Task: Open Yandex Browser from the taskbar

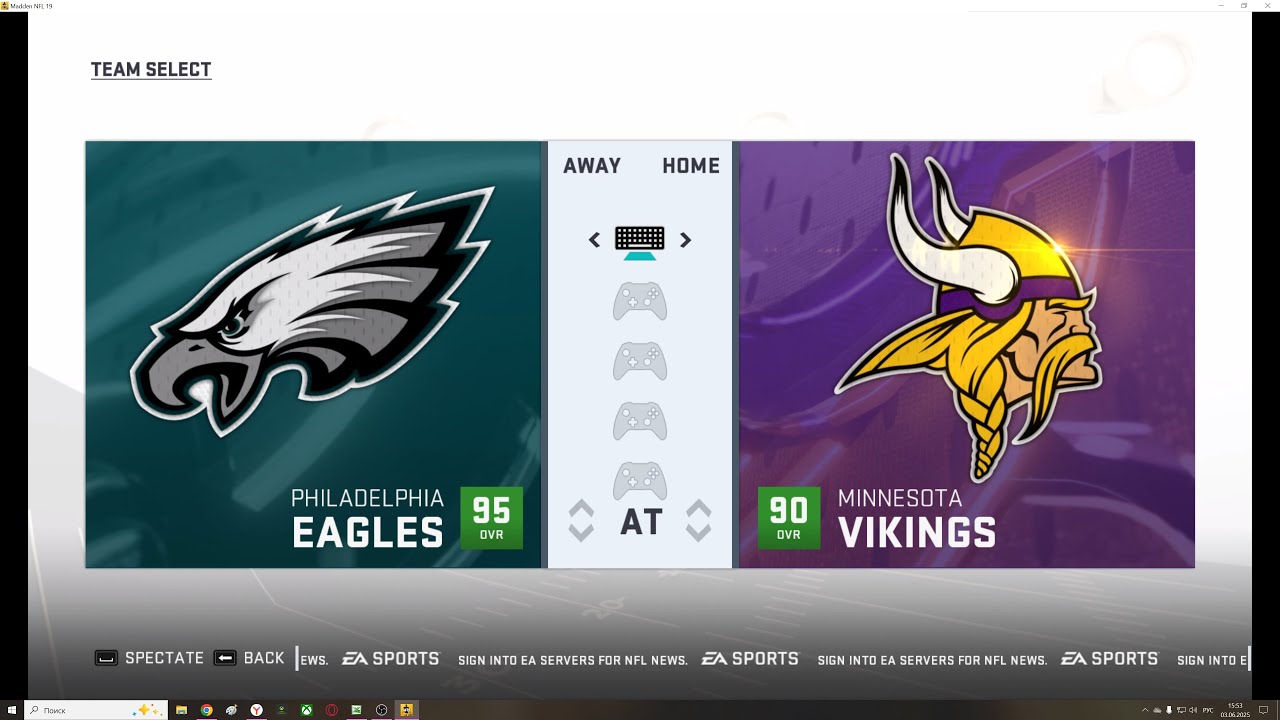Action: point(256,710)
